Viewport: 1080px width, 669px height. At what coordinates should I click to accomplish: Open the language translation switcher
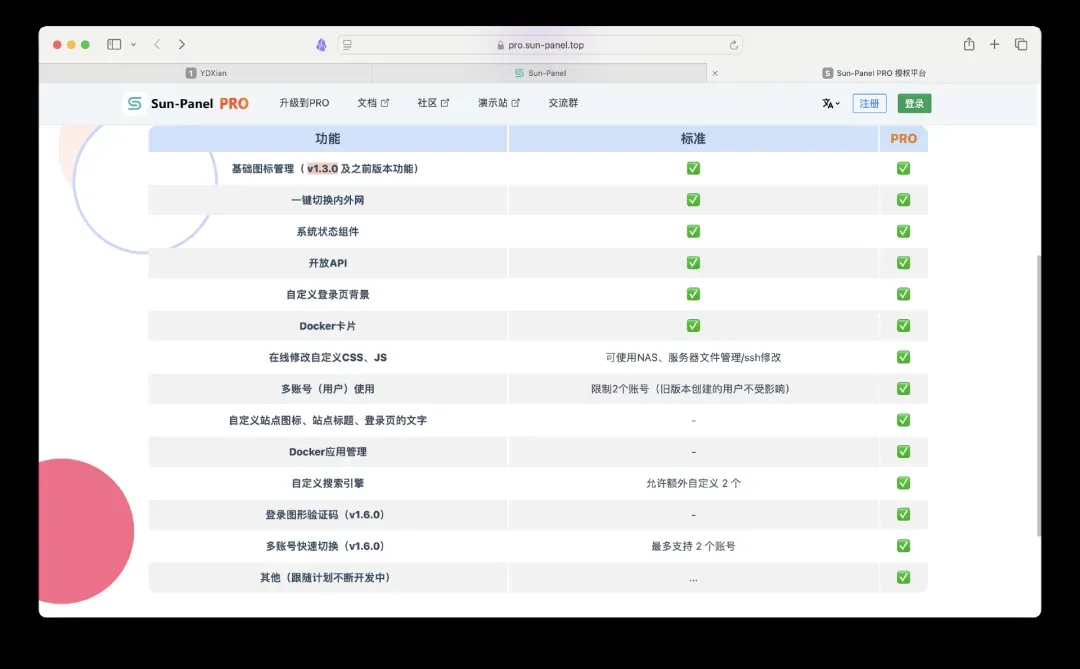click(830, 104)
